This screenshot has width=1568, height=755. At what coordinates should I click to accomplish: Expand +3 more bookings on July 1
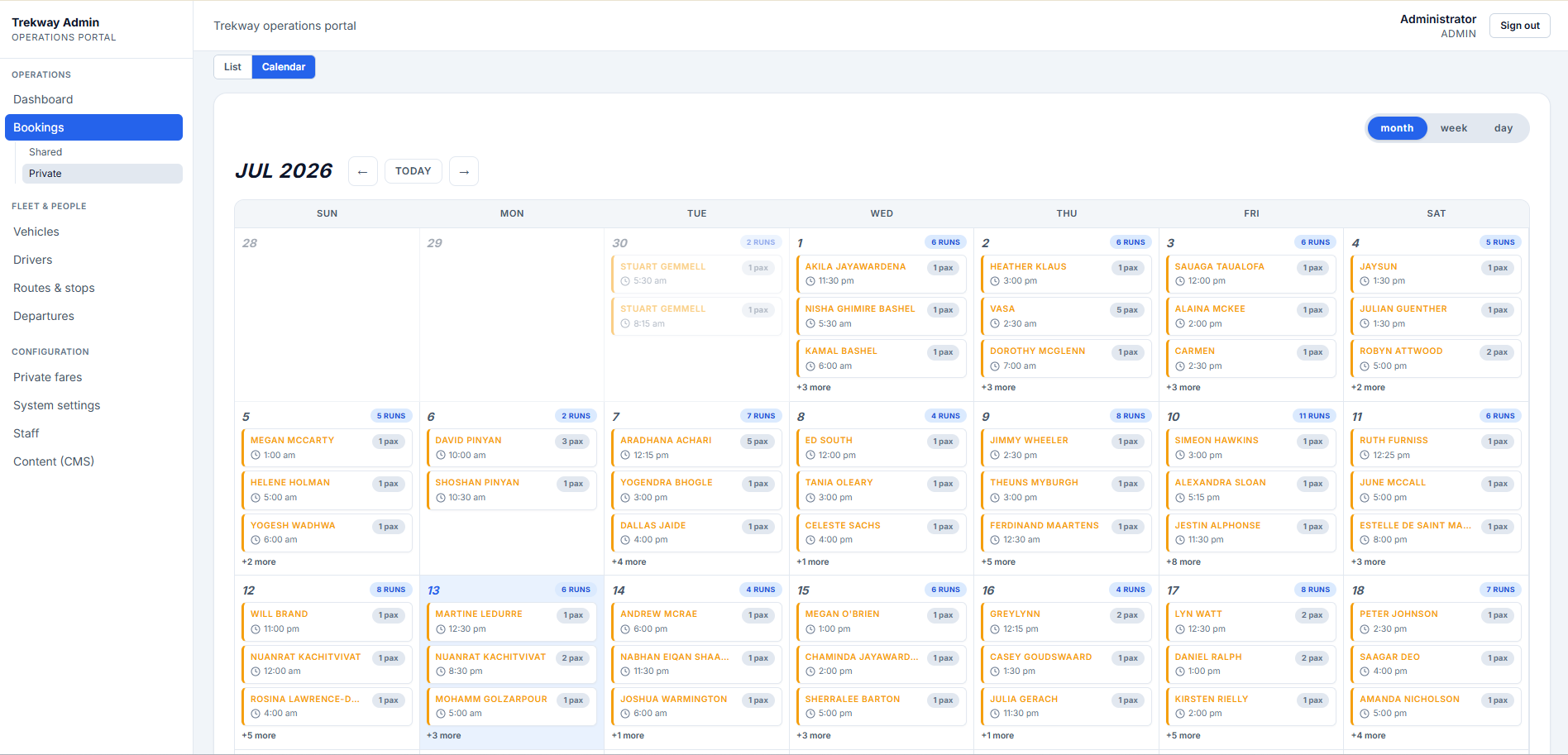(x=814, y=387)
